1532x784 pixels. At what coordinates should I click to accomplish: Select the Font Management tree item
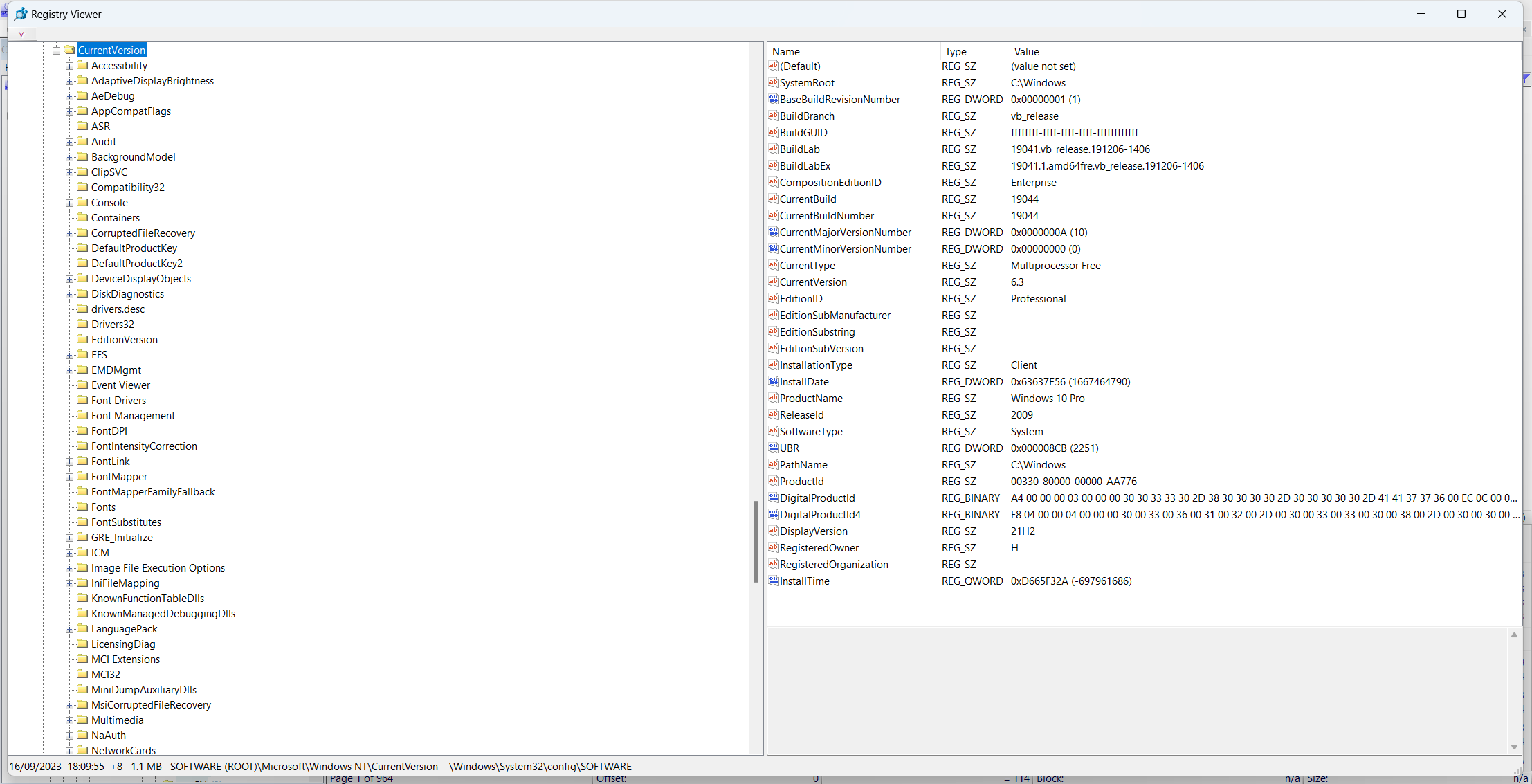click(x=133, y=415)
